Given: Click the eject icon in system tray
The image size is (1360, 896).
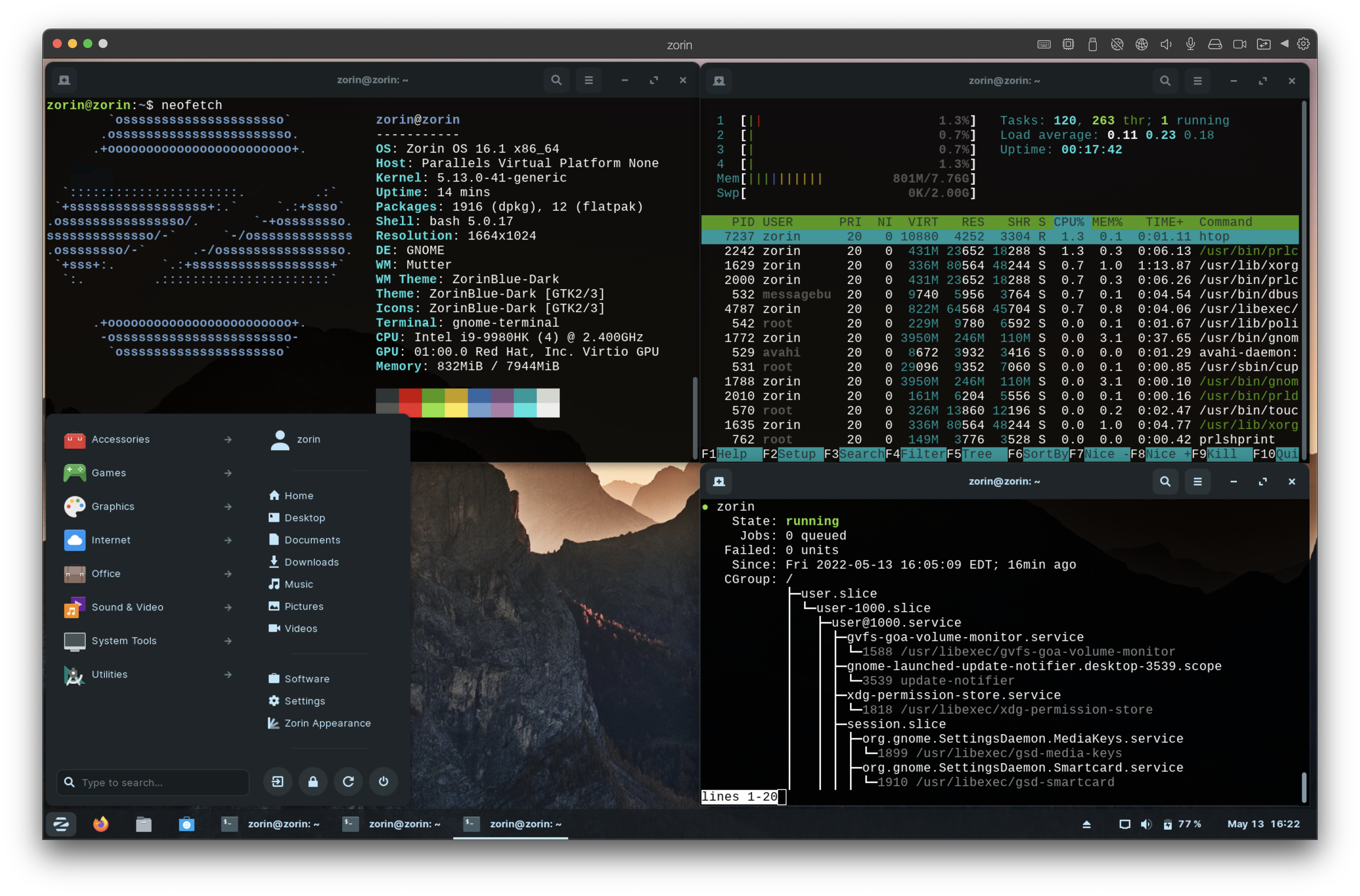Looking at the screenshot, I should 1086,823.
